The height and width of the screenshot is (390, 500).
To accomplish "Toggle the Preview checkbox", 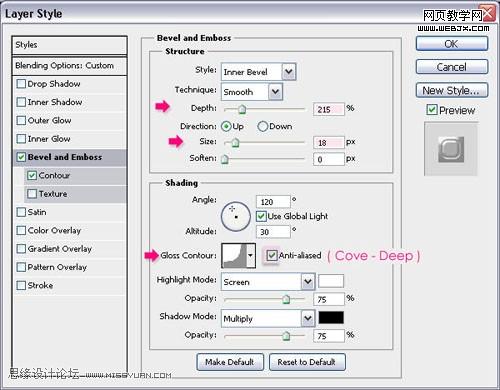I will point(432,110).
